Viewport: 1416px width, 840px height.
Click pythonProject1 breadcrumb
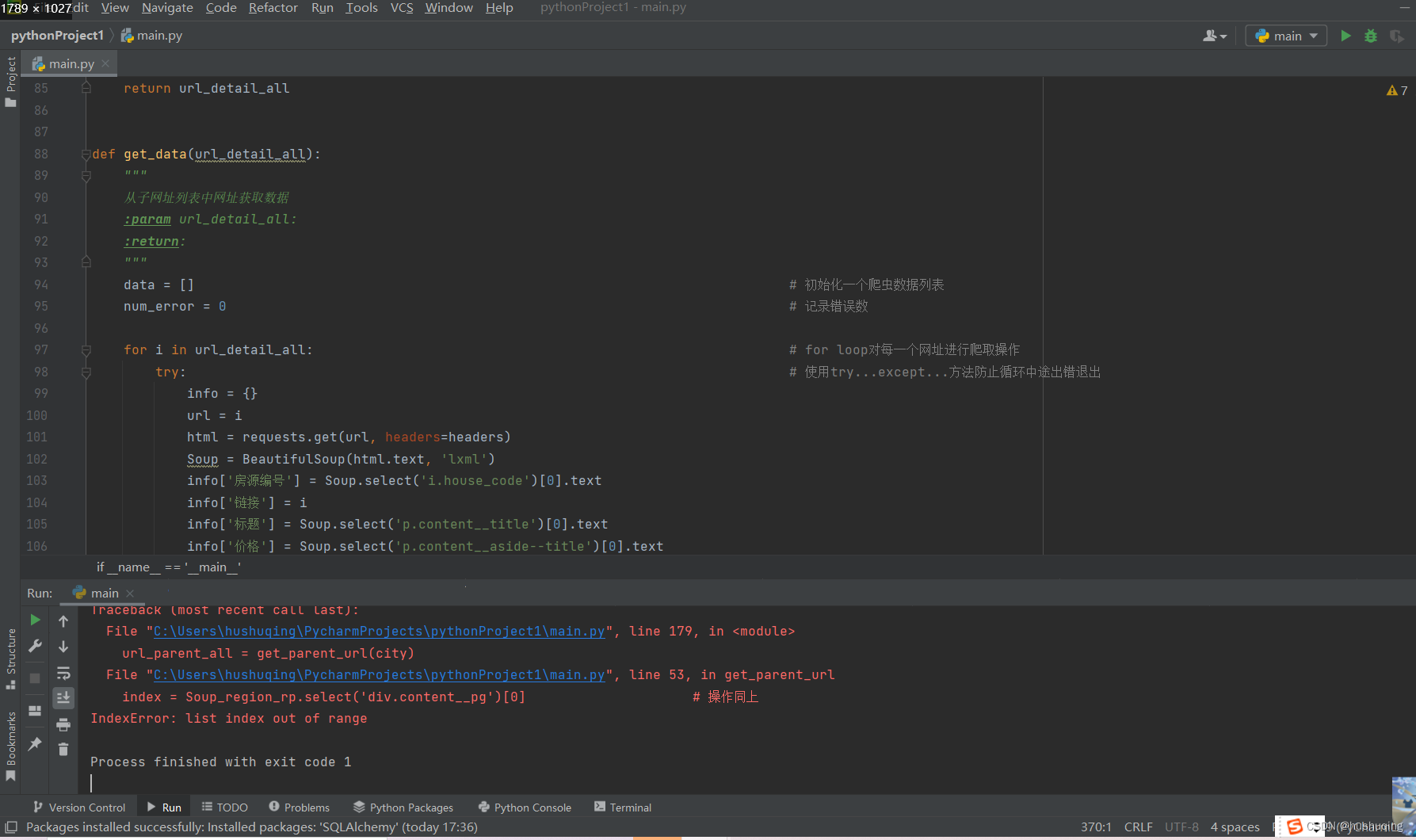(57, 36)
